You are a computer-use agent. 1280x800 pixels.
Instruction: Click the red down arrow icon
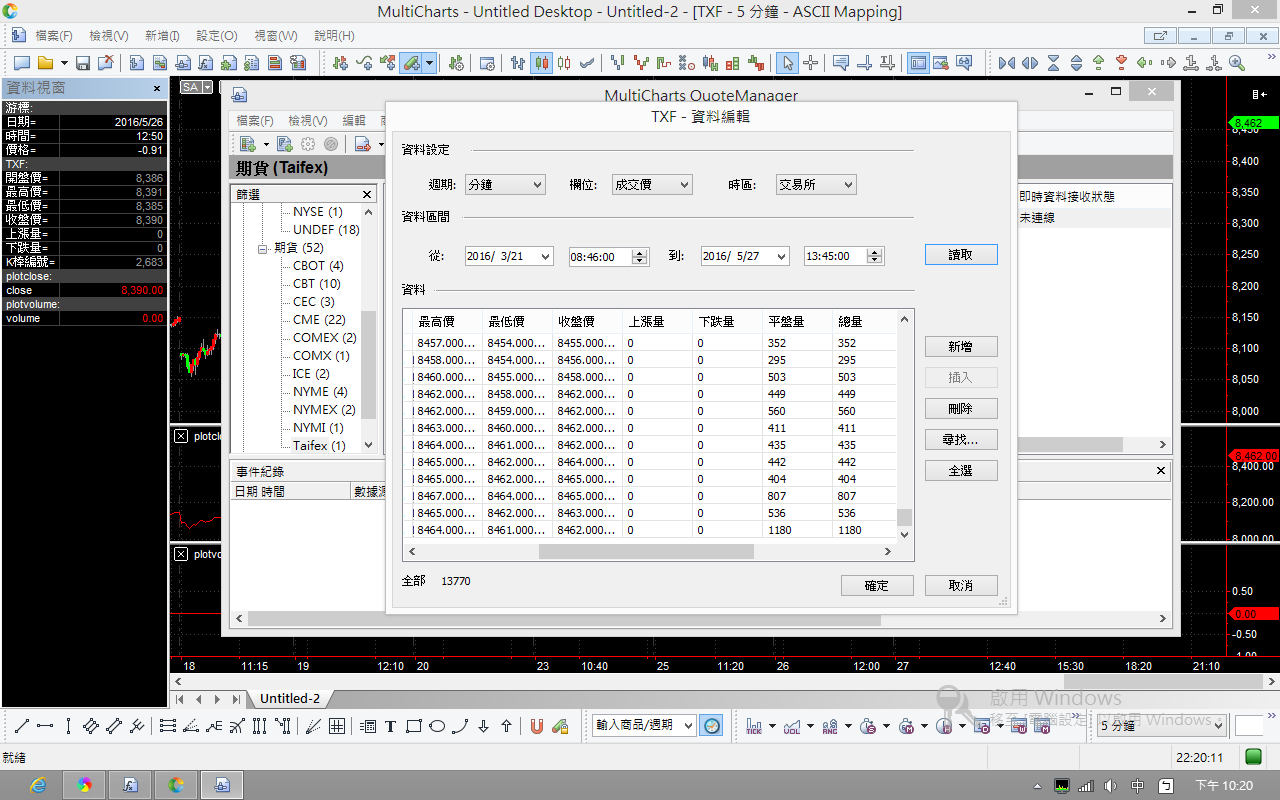pos(1122,63)
